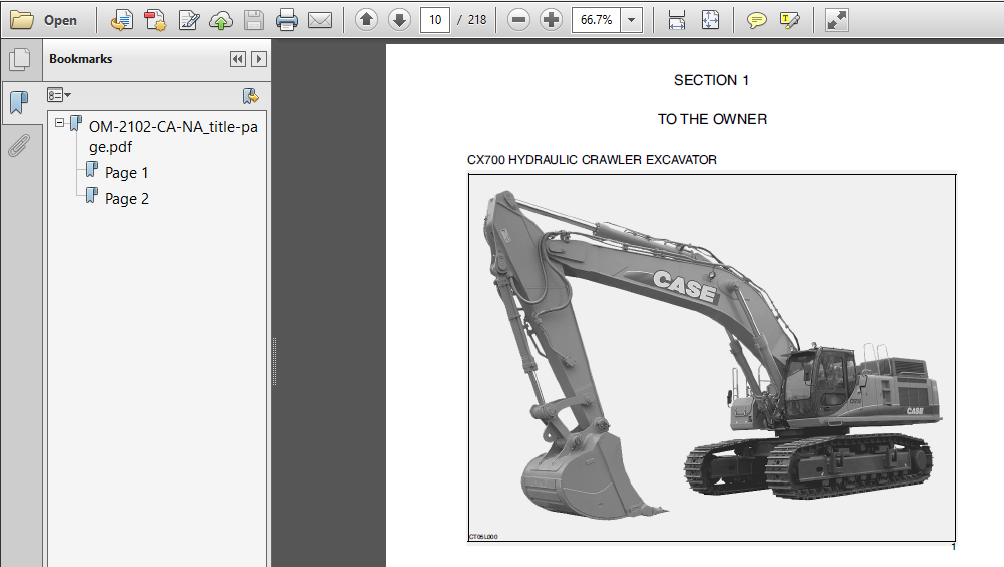Click the expand pane right arrow button
The height and width of the screenshot is (567, 1004).
(x=259, y=59)
